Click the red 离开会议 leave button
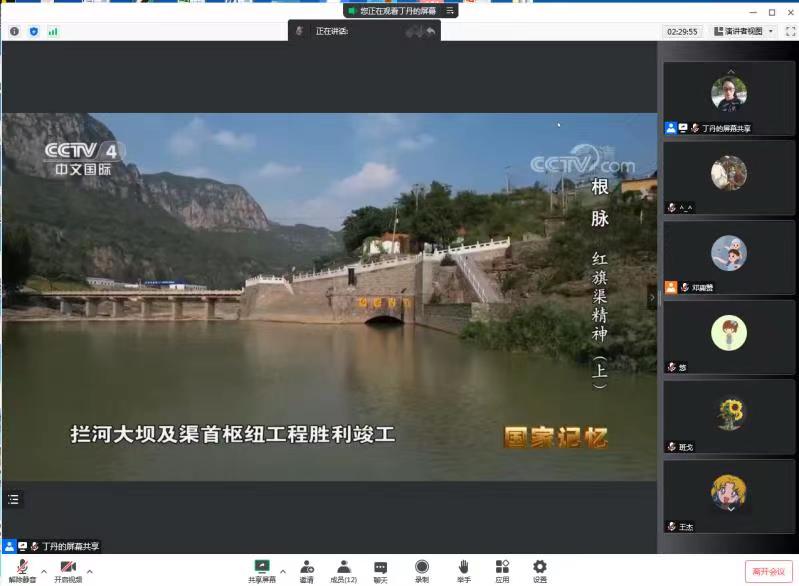The width and height of the screenshot is (799, 586). (768, 571)
